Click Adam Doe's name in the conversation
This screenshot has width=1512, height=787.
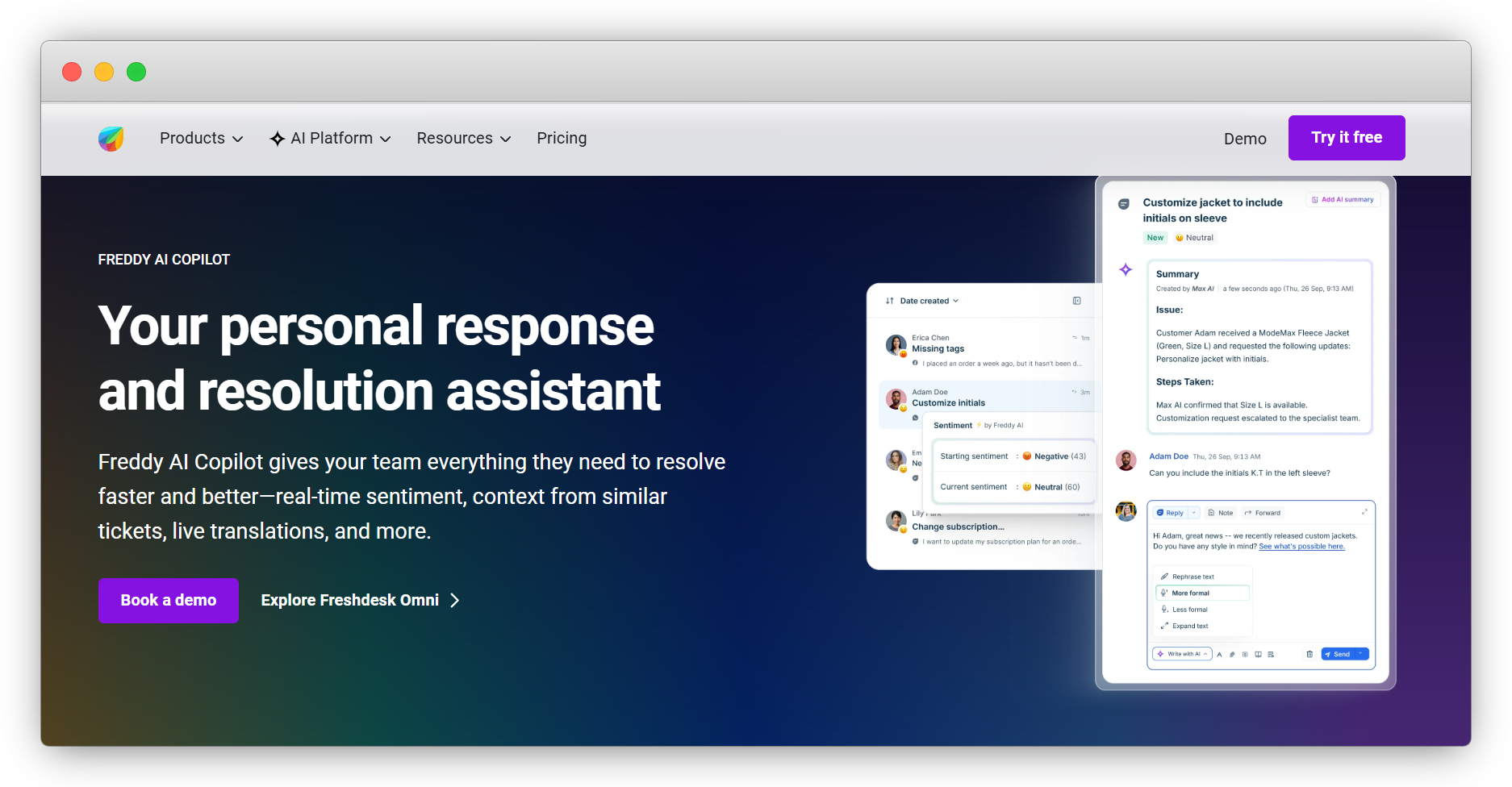pyautogui.click(x=1168, y=456)
